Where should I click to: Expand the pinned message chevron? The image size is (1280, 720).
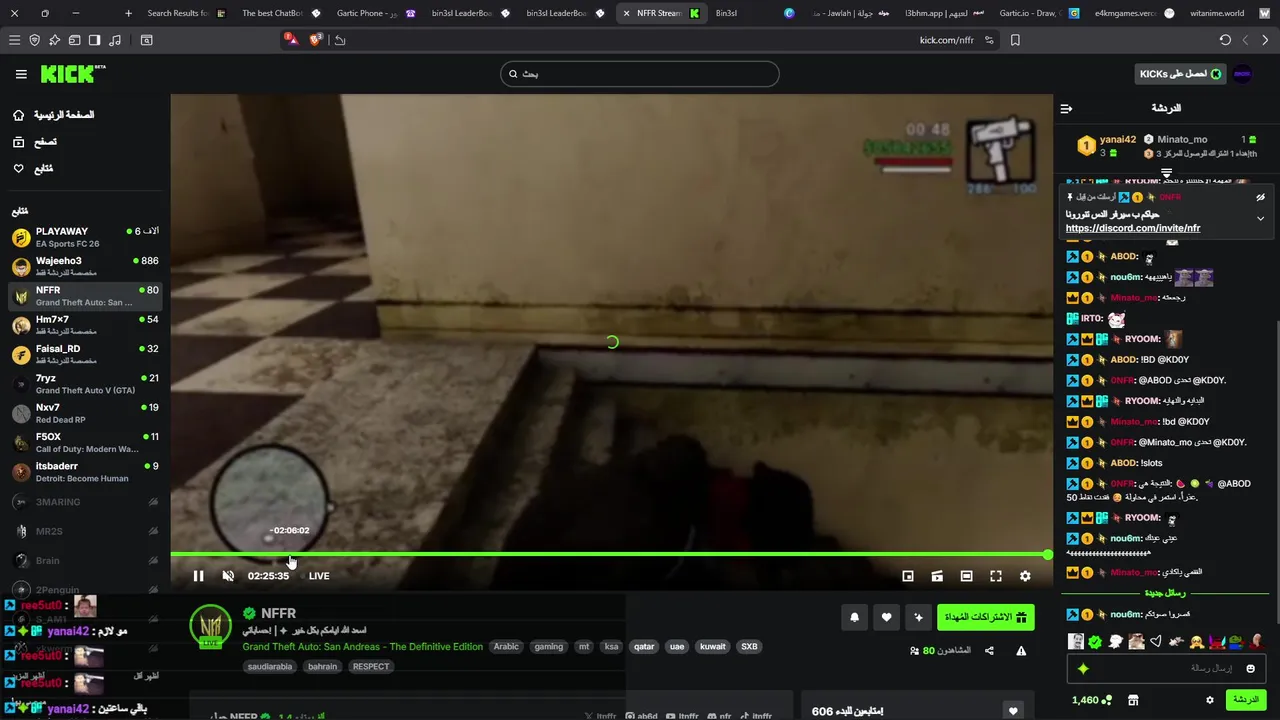point(1260,218)
